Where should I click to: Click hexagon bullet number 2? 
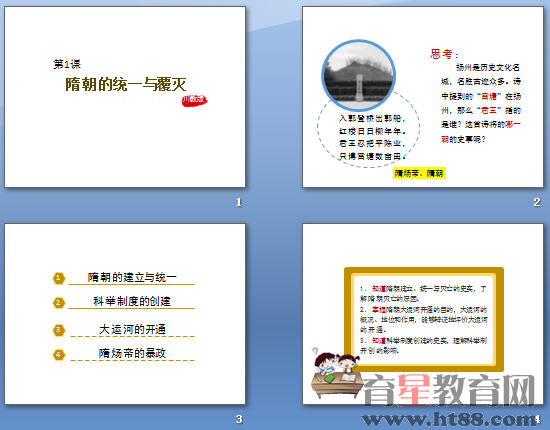[x=59, y=302]
